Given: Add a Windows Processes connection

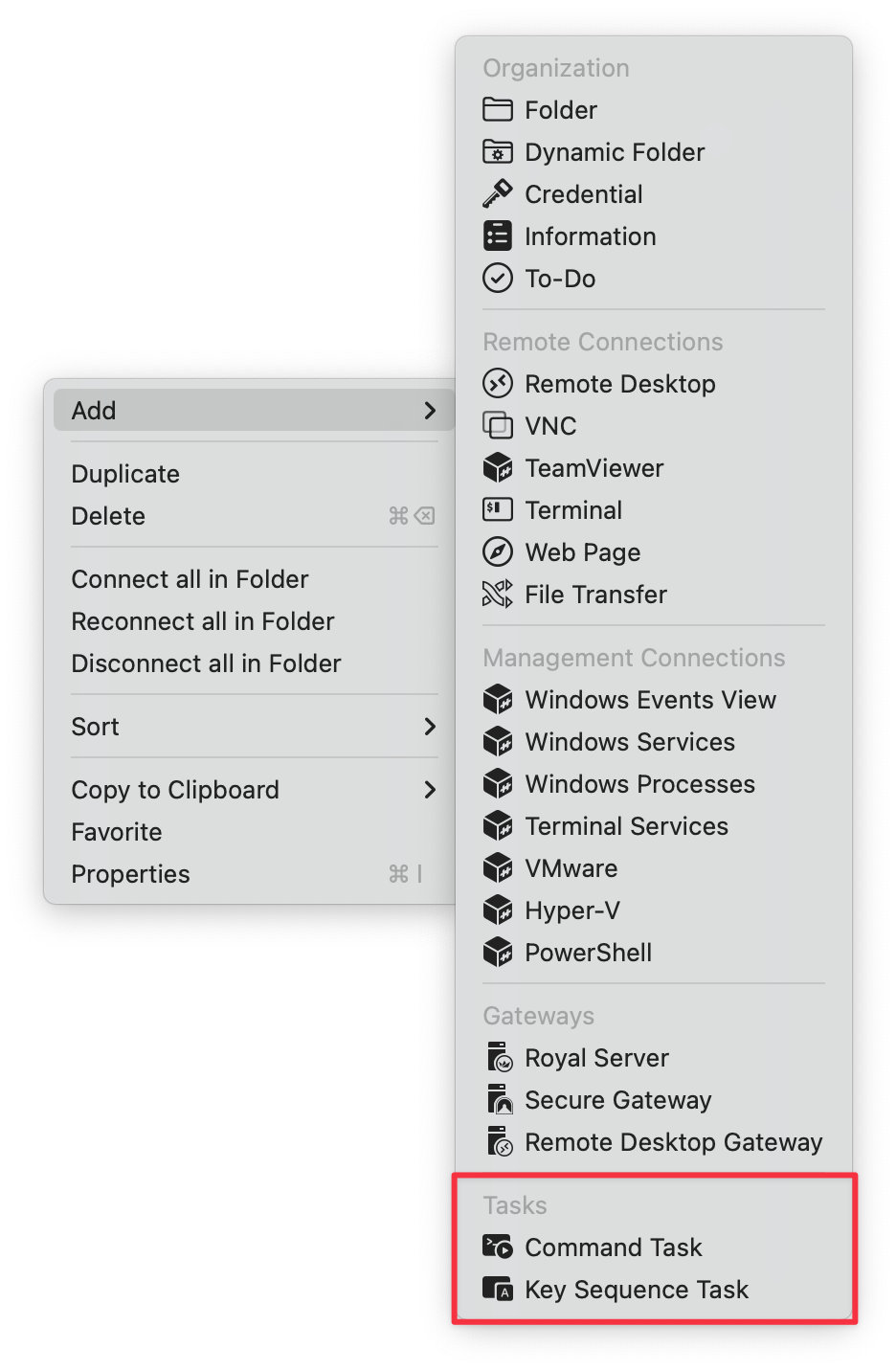Looking at the screenshot, I should coord(654,784).
